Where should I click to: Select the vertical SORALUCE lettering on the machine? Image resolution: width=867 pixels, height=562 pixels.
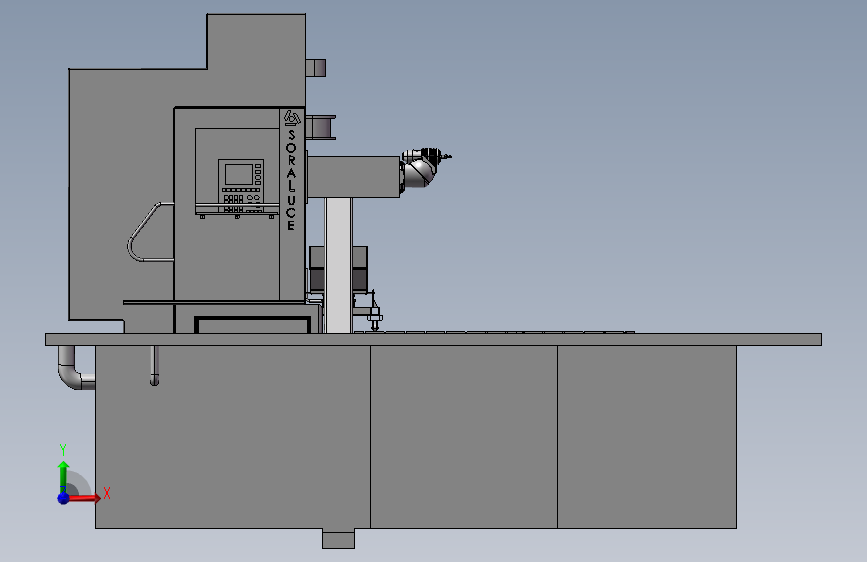(291, 180)
